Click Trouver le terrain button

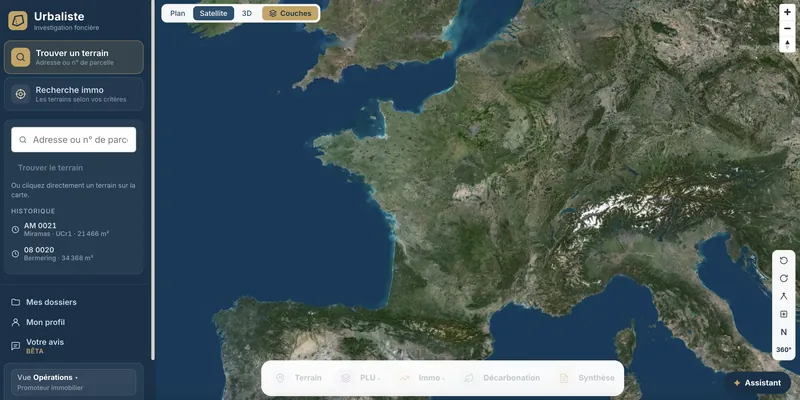[x=51, y=168]
